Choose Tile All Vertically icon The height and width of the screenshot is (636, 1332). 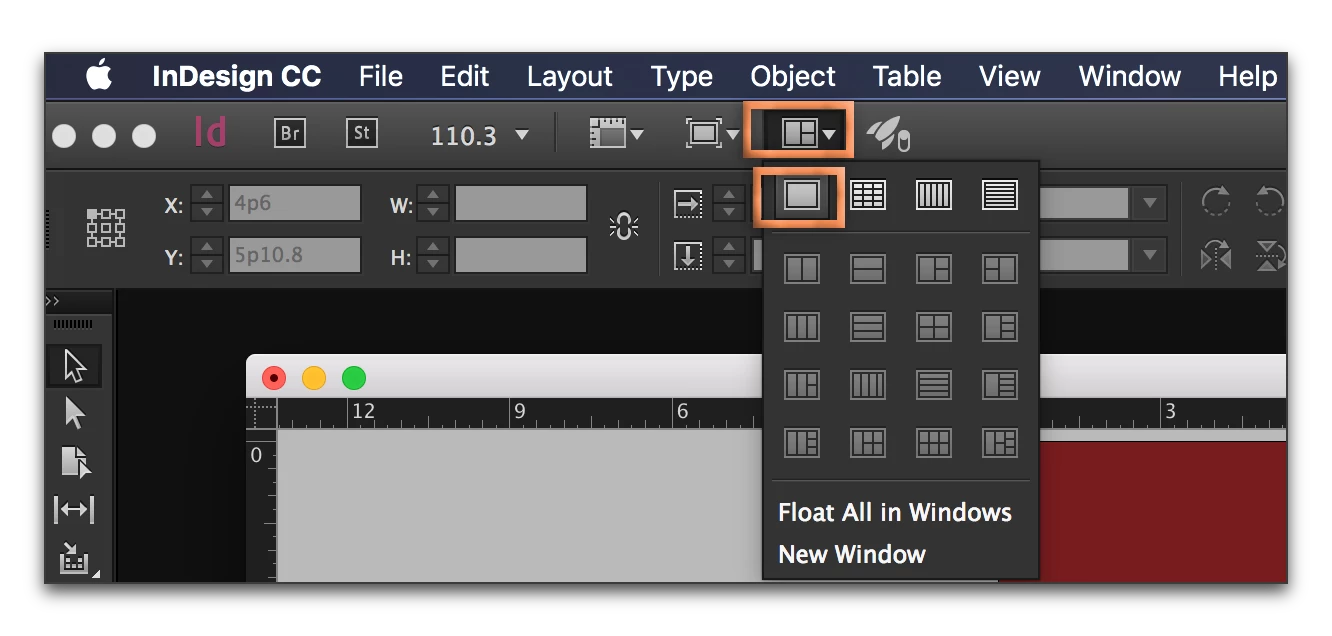point(933,195)
